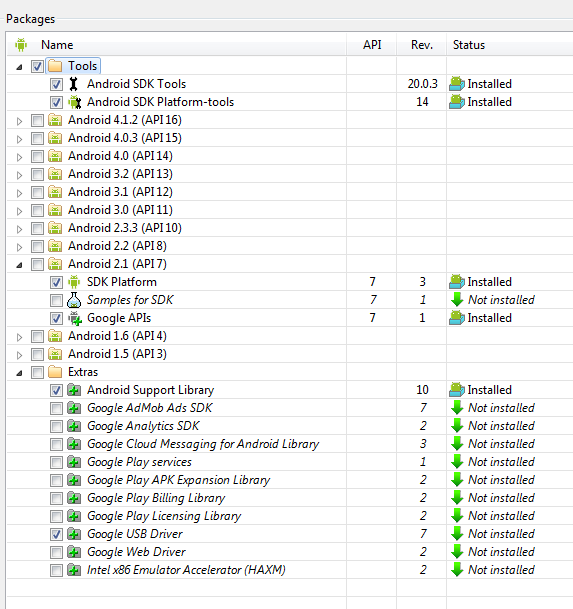
Task: Click the Extras folder icon
Action: [55, 372]
